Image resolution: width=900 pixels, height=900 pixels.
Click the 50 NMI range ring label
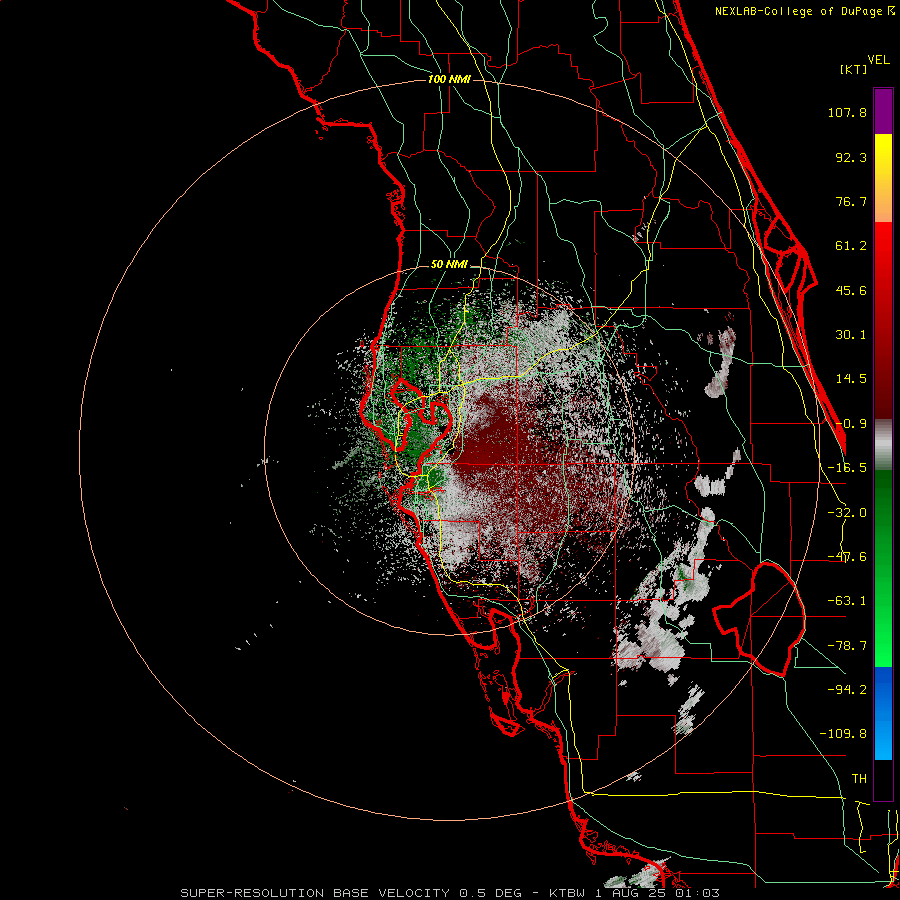click(449, 265)
